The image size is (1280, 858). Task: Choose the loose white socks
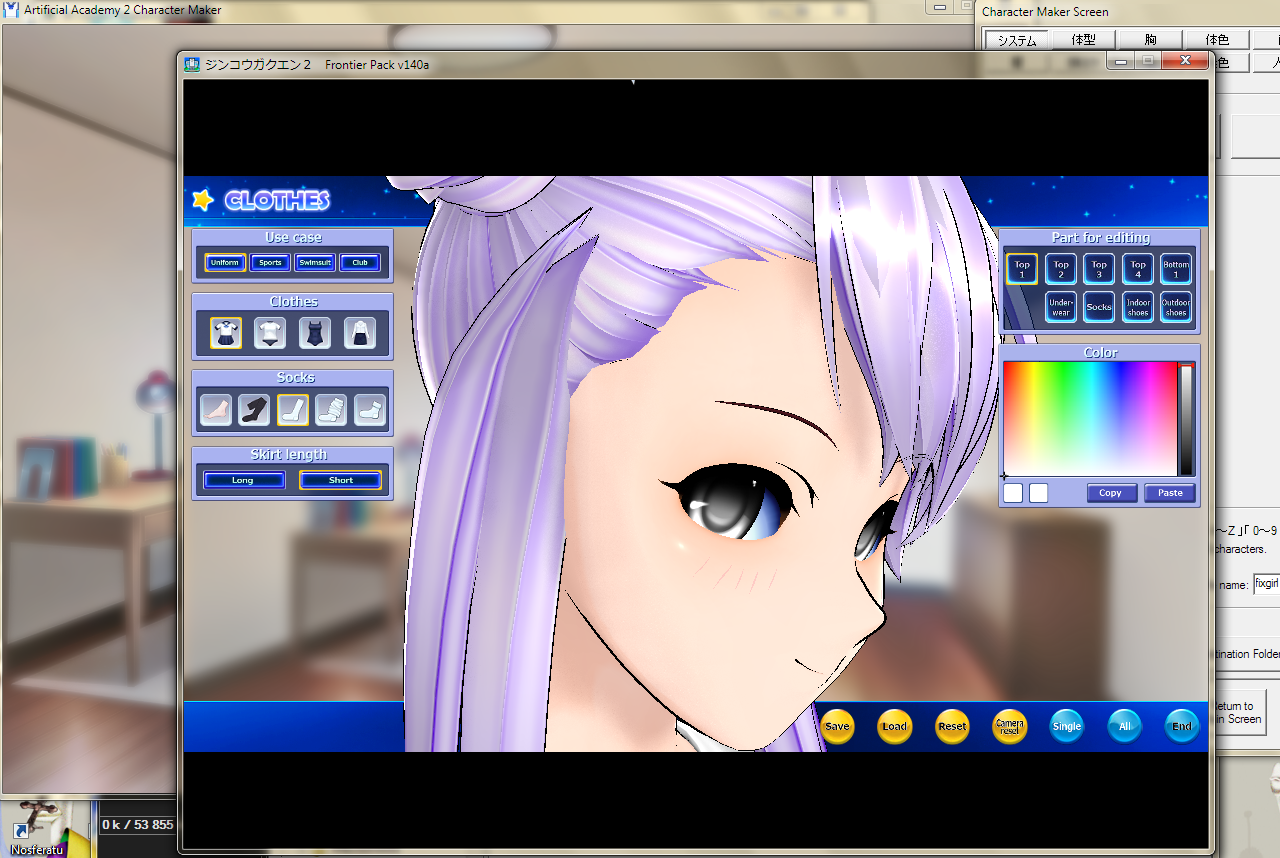coord(331,410)
